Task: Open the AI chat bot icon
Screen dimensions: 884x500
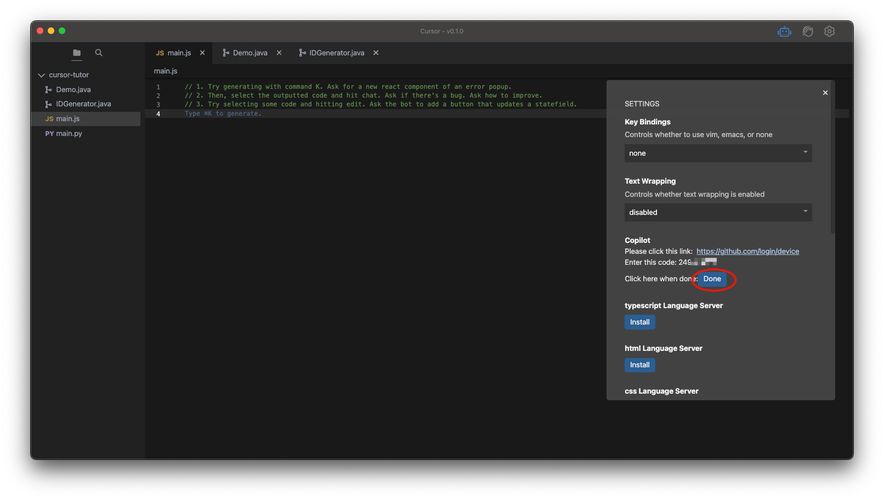Action: pos(784,32)
